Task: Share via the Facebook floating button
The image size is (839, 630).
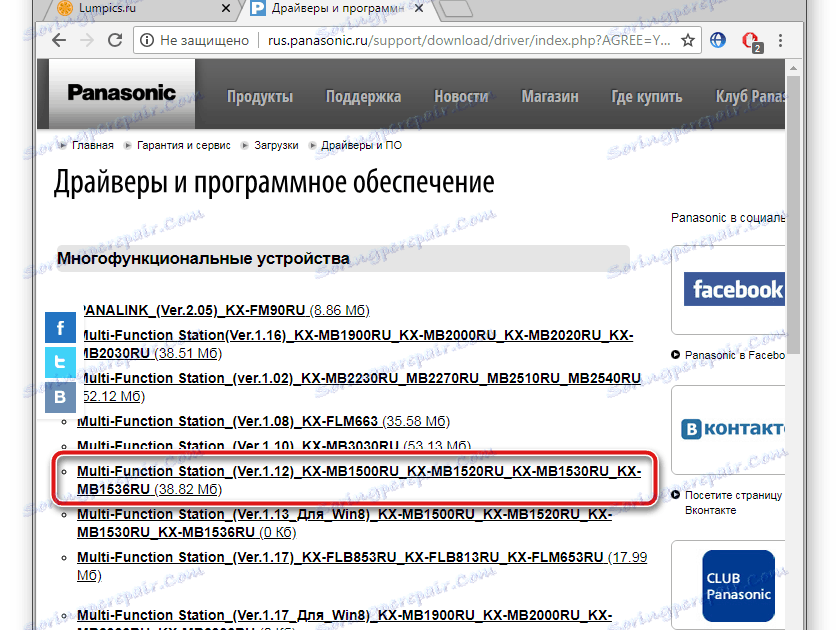Action: pos(60,328)
